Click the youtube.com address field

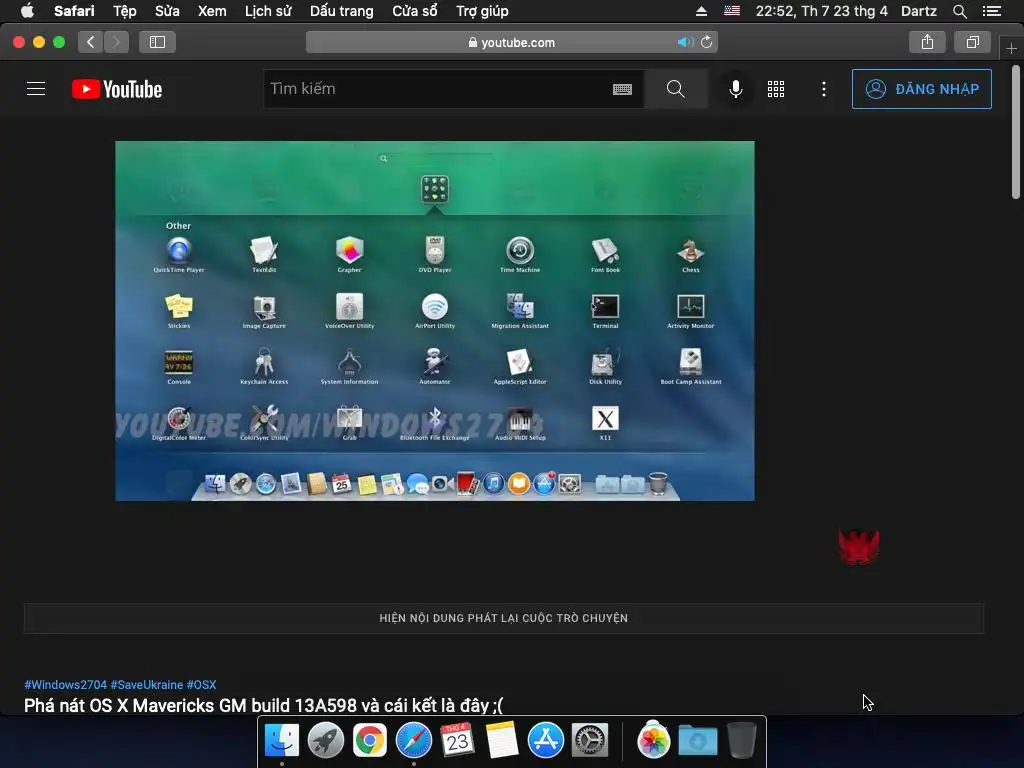[x=511, y=42]
